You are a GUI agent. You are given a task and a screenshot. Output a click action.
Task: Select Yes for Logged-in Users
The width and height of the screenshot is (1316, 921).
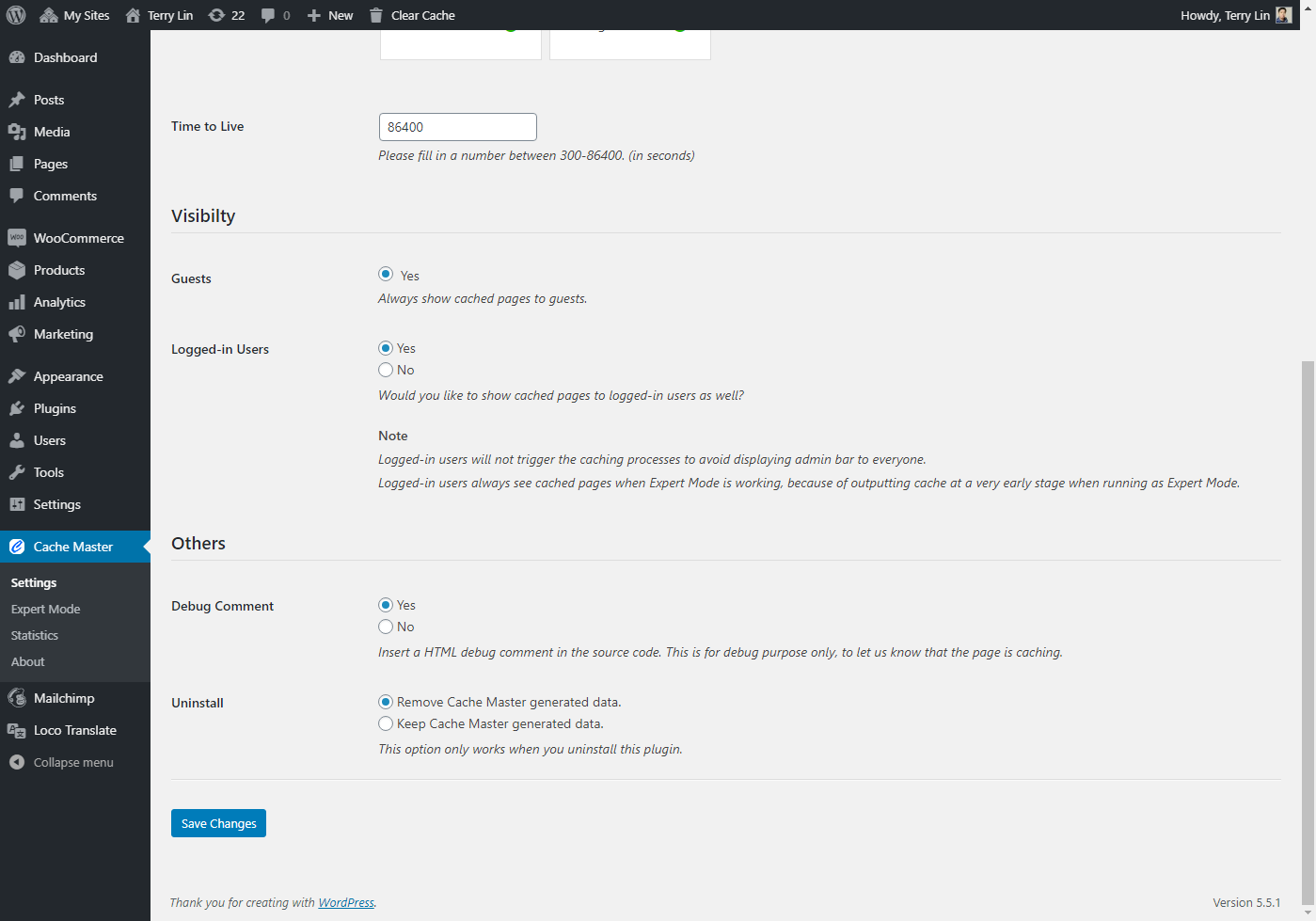pos(386,348)
